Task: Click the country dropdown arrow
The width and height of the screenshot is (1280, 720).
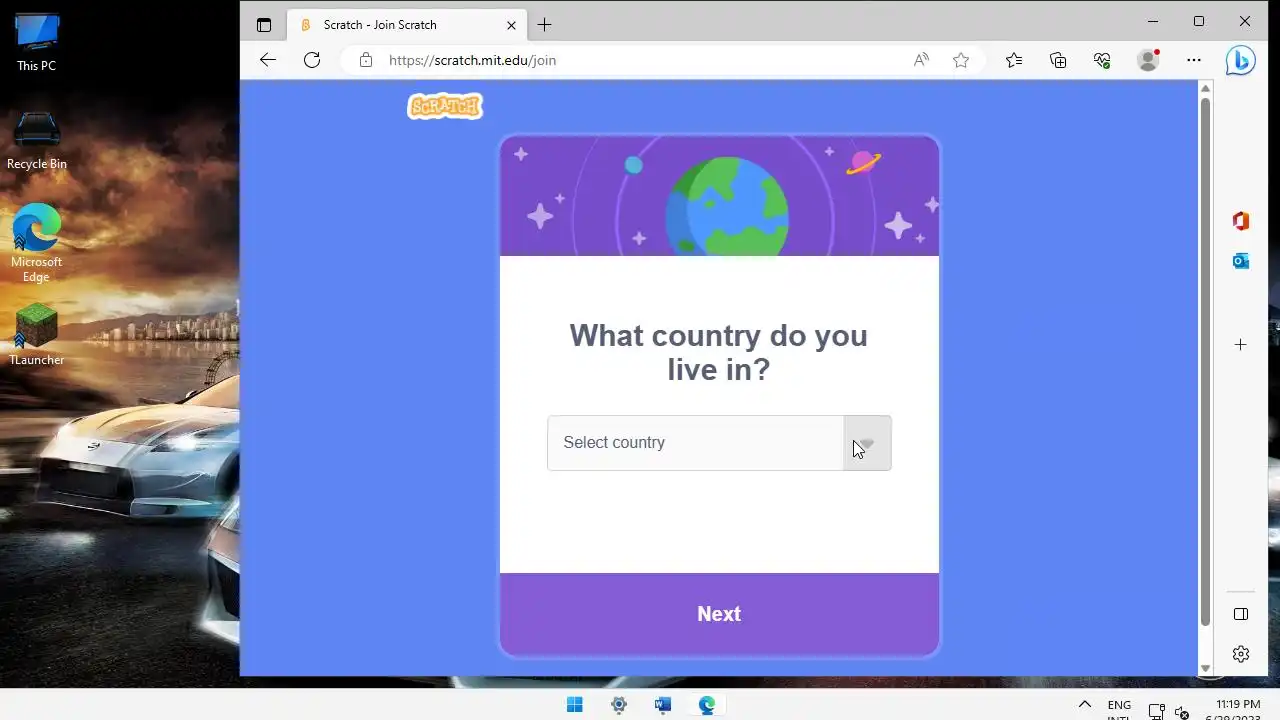Action: [867, 443]
